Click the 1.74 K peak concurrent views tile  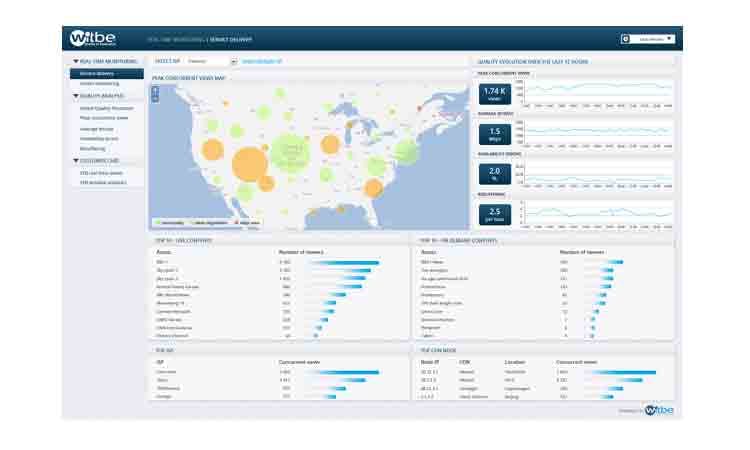tap(495, 94)
